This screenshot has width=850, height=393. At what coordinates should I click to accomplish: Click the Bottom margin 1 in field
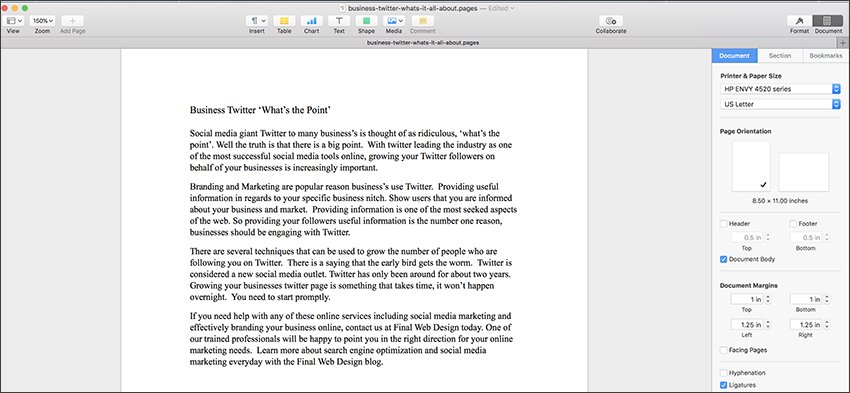[806, 299]
